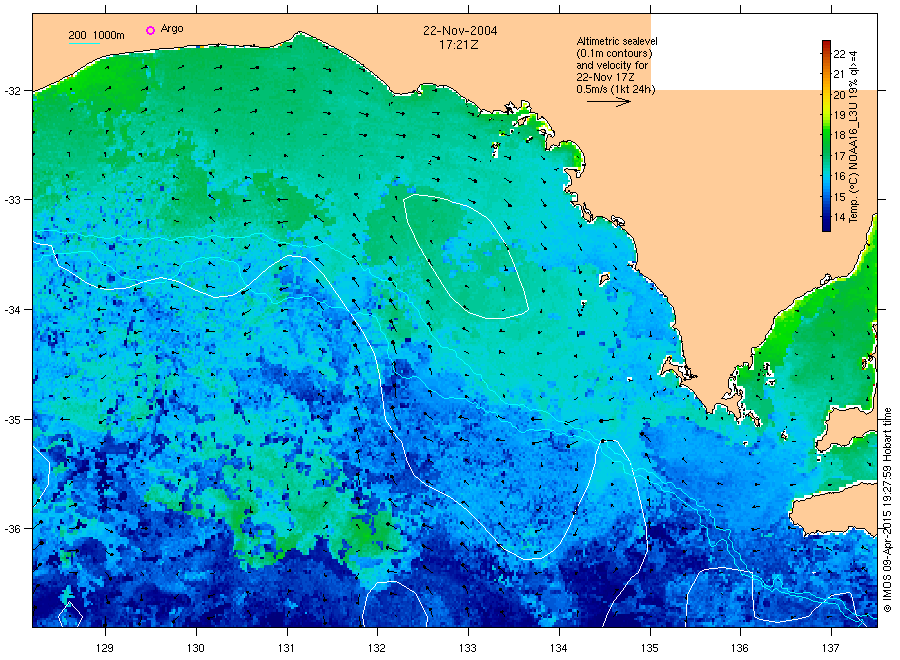
Task: Click the -36 latitude axis label
Action: click(12, 529)
